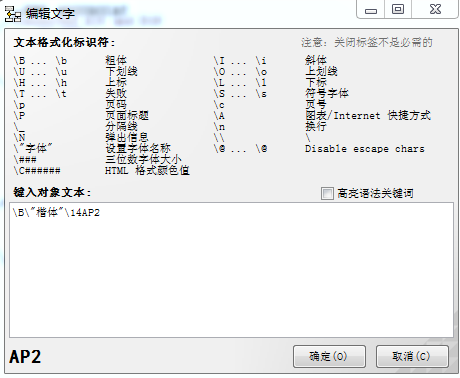The width and height of the screenshot is (460, 378).
Task: Click the 取消(C) button
Action: [x=412, y=356]
